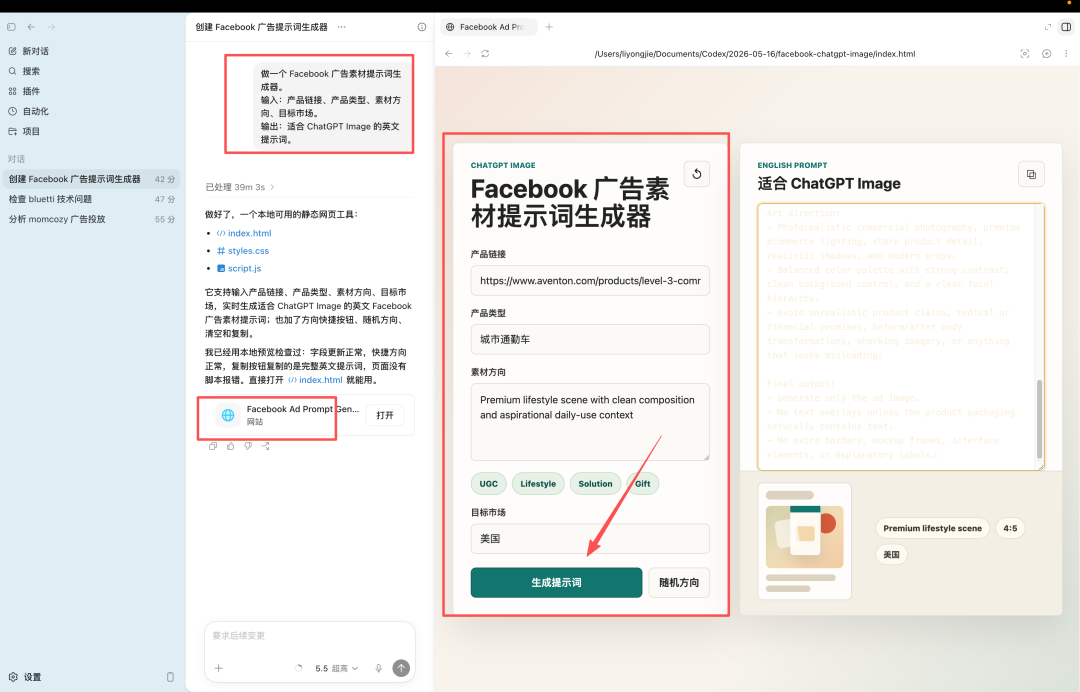The width and height of the screenshot is (1080, 692).
Task: Click the expand fullscreen icon in browser header
Action: (x=1048, y=27)
